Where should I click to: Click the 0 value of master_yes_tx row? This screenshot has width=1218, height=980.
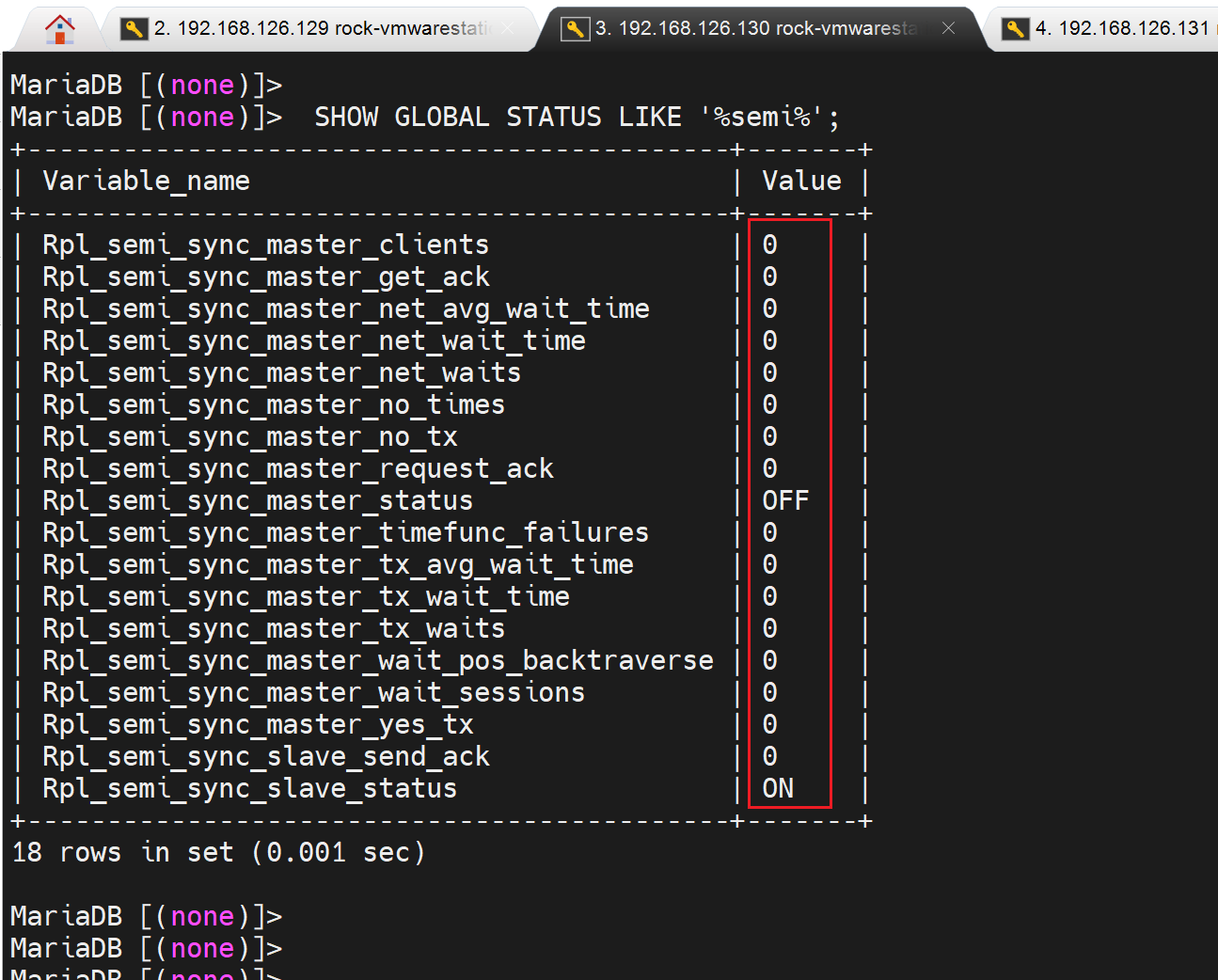(770, 724)
